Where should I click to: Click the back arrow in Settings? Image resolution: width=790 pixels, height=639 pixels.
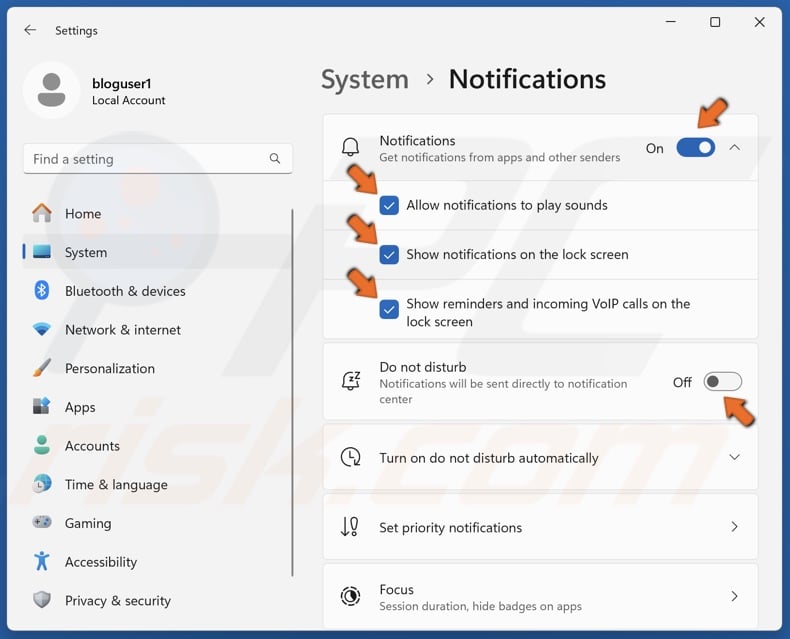[x=30, y=30]
